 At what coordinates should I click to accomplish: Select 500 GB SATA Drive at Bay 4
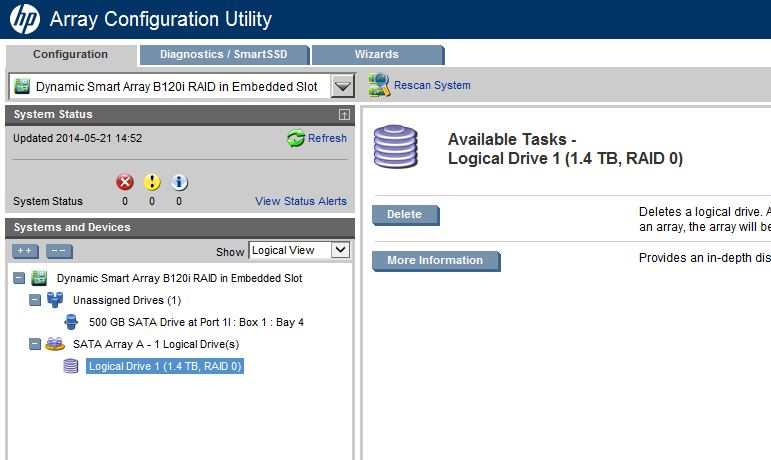196,322
